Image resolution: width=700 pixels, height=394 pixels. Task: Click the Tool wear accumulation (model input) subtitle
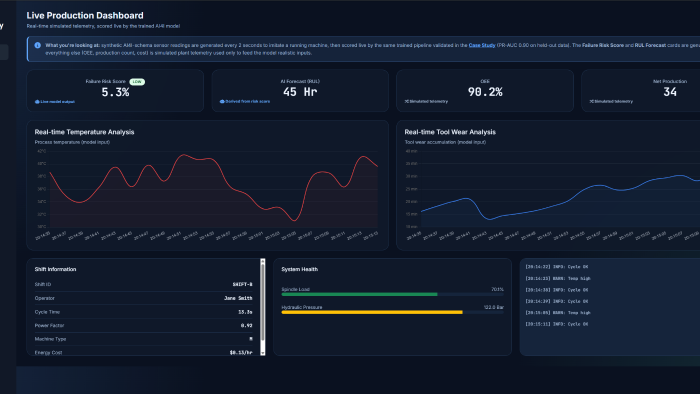coord(445,142)
